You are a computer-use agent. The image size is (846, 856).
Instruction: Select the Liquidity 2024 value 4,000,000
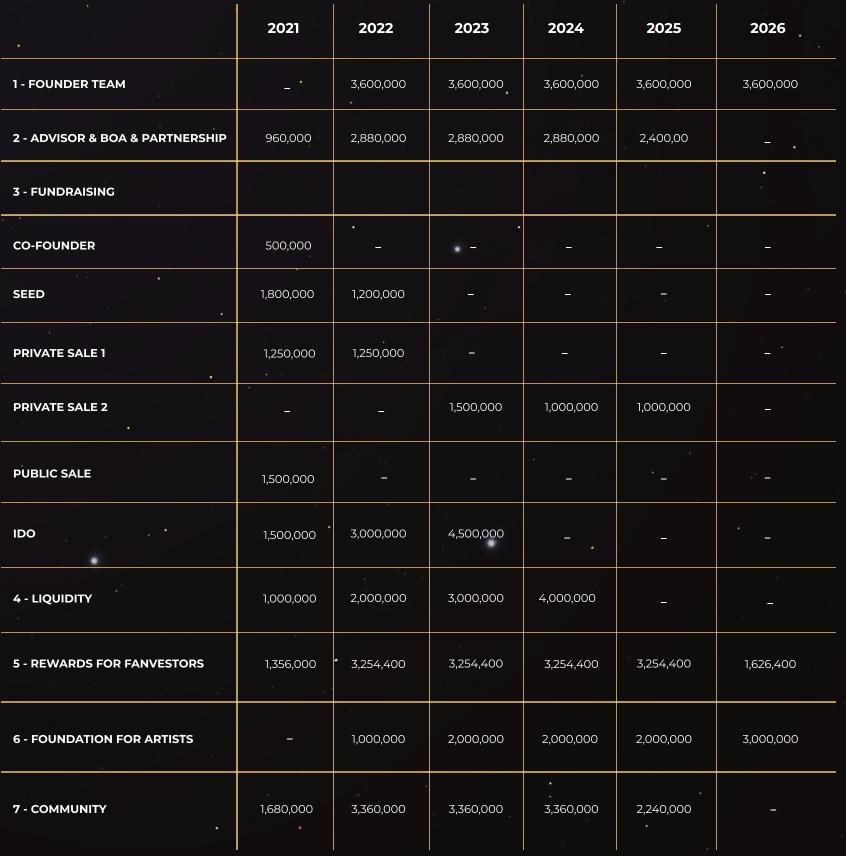(x=567, y=598)
